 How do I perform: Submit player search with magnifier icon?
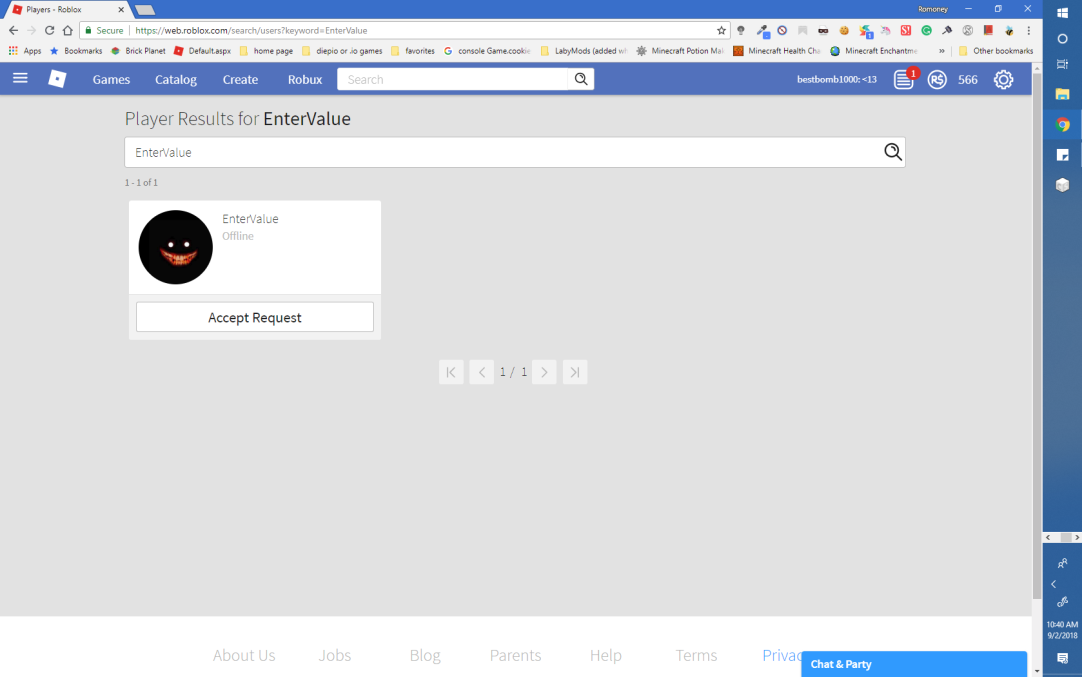(892, 152)
